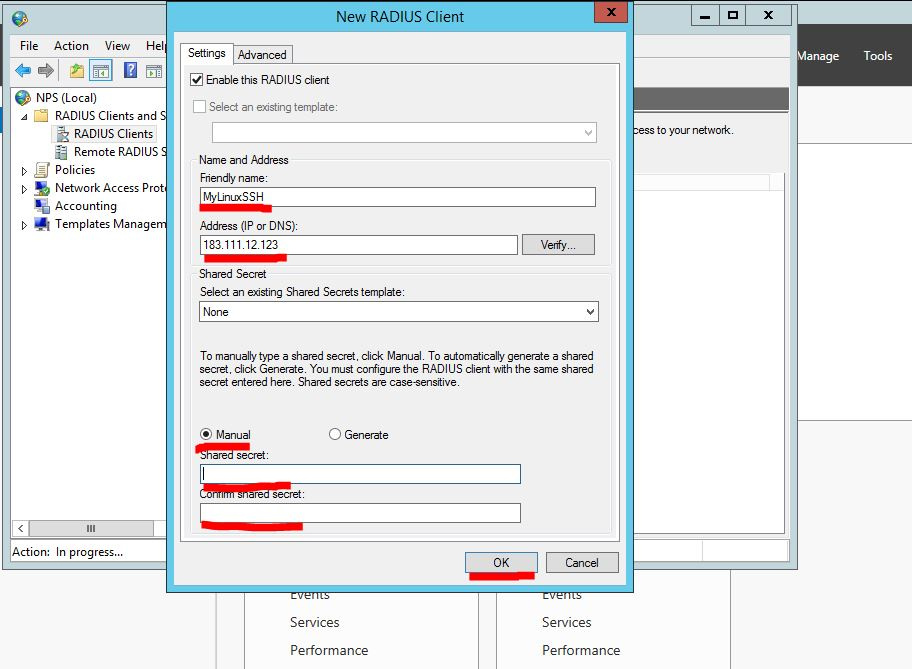This screenshot has width=912, height=669.
Task: Maximize the NPS console window
Action: [x=733, y=16]
